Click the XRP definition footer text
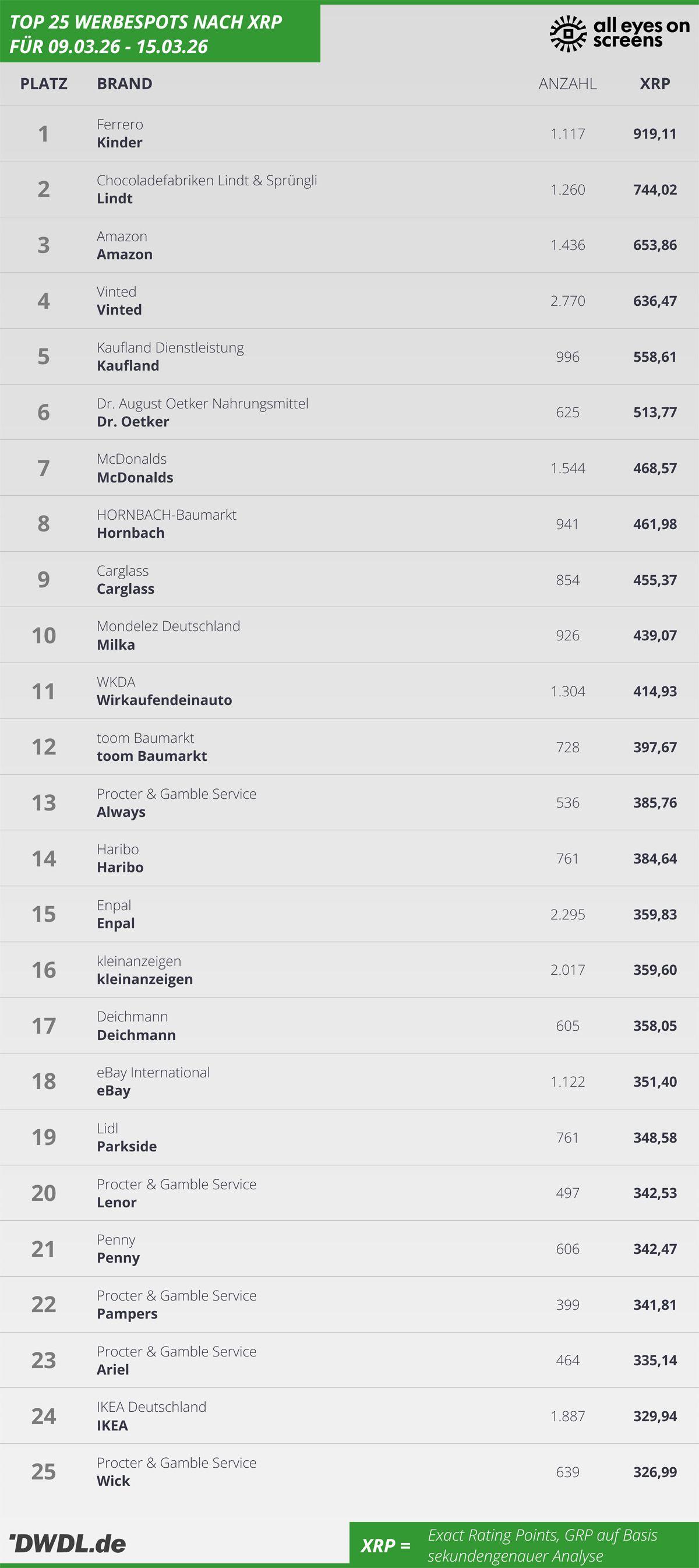699x1568 pixels. click(542, 1545)
